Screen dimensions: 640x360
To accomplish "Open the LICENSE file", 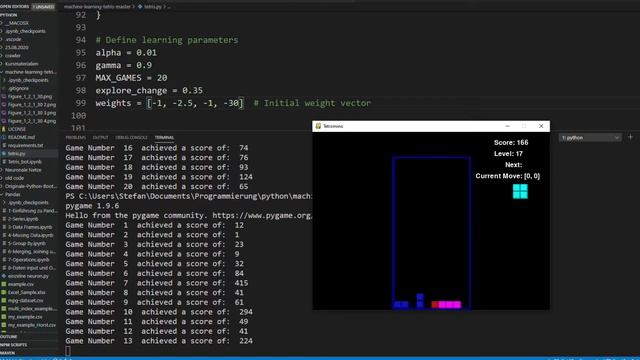I will (x=17, y=129).
